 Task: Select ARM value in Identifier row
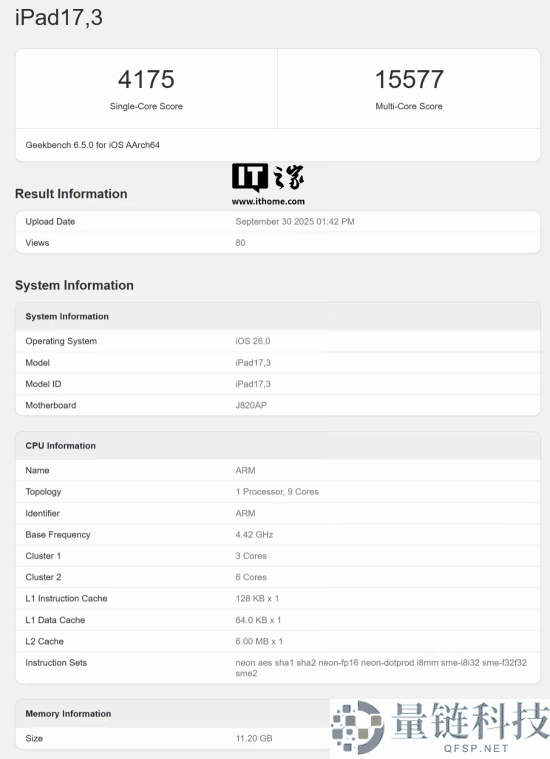pos(245,513)
